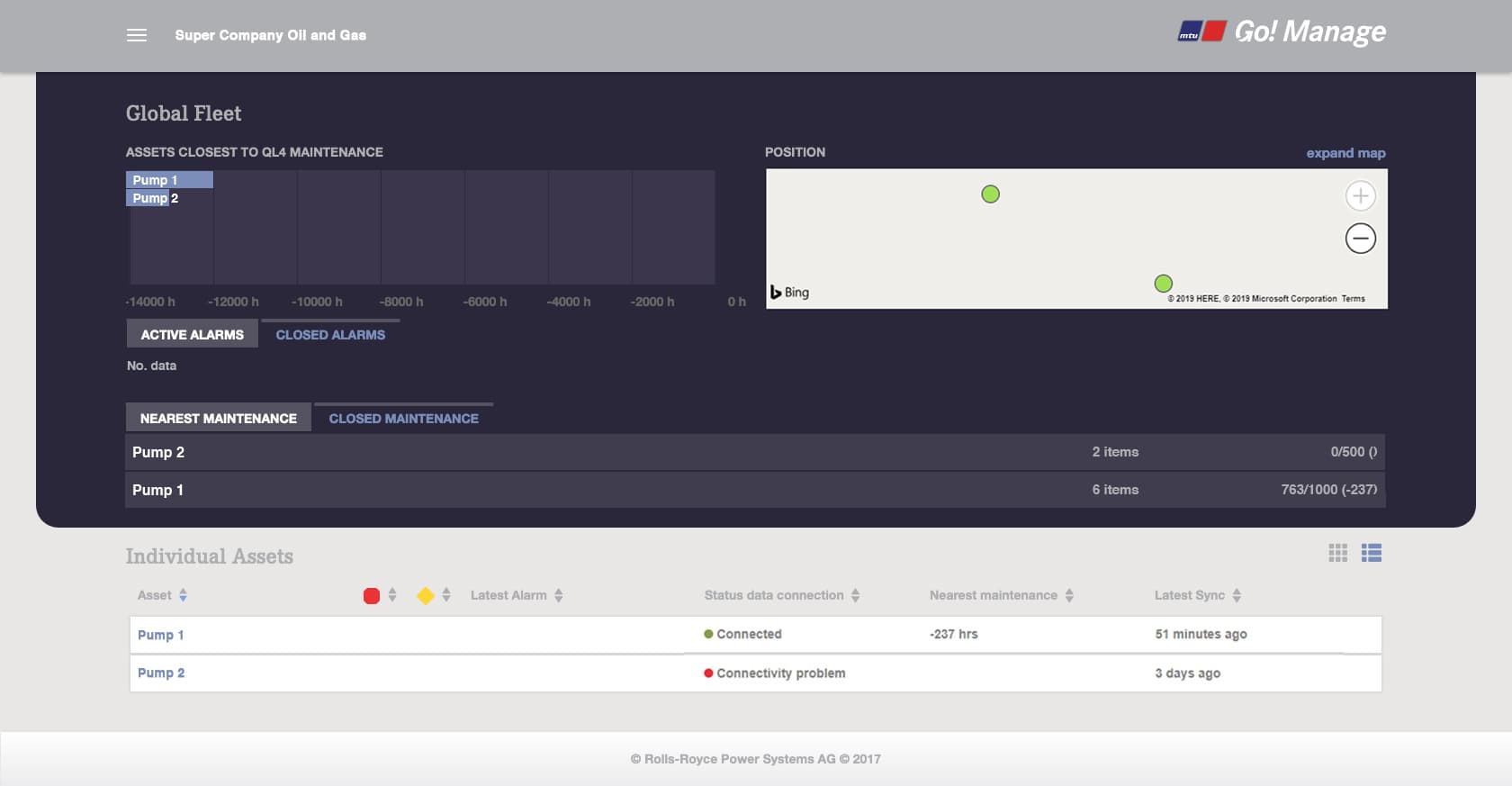The image size is (1512, 786).
Task: Zoom in on the position map
Action: pos(1360,195)
